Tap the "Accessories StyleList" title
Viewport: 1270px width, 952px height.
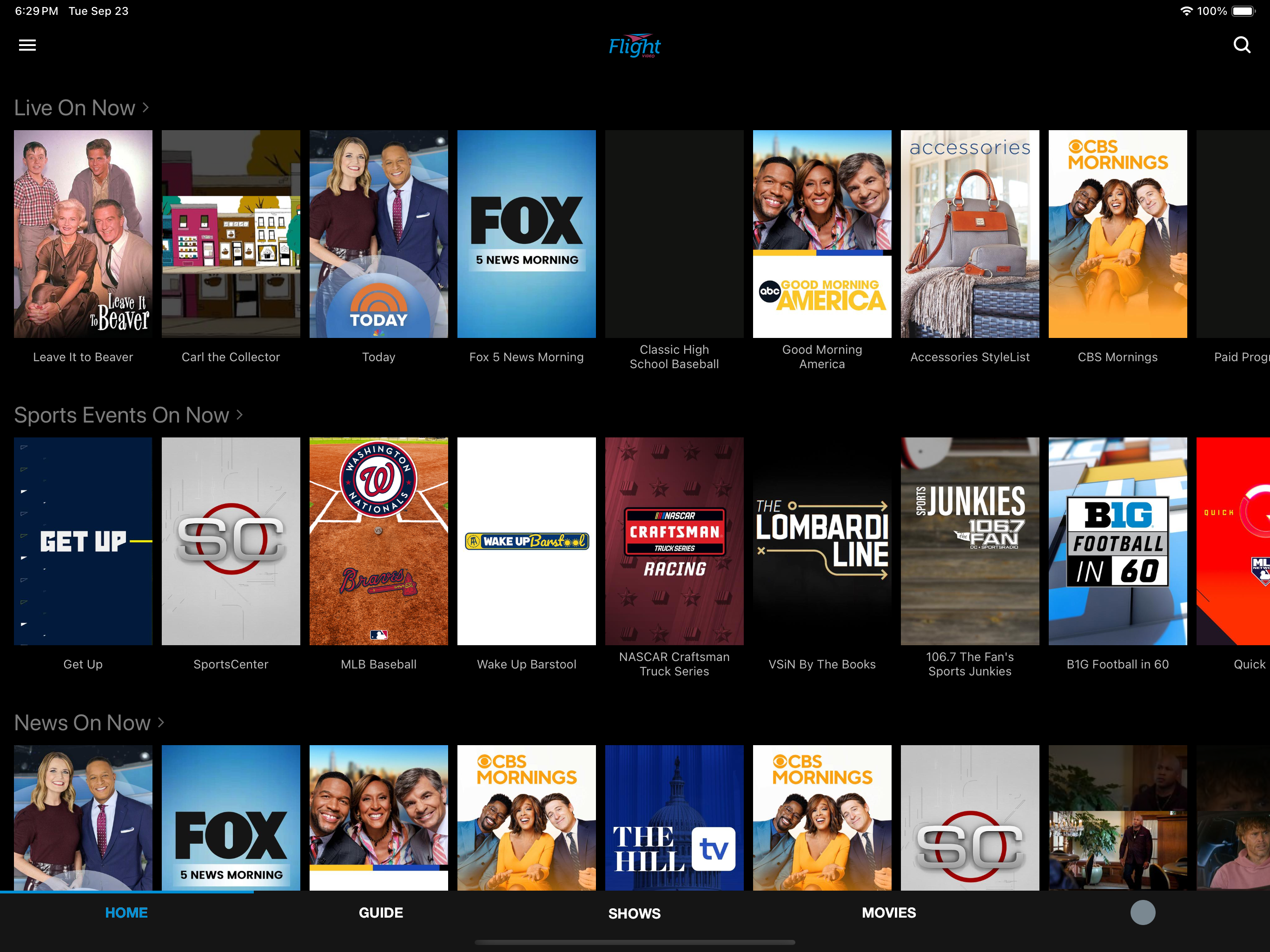pos(970,357)
